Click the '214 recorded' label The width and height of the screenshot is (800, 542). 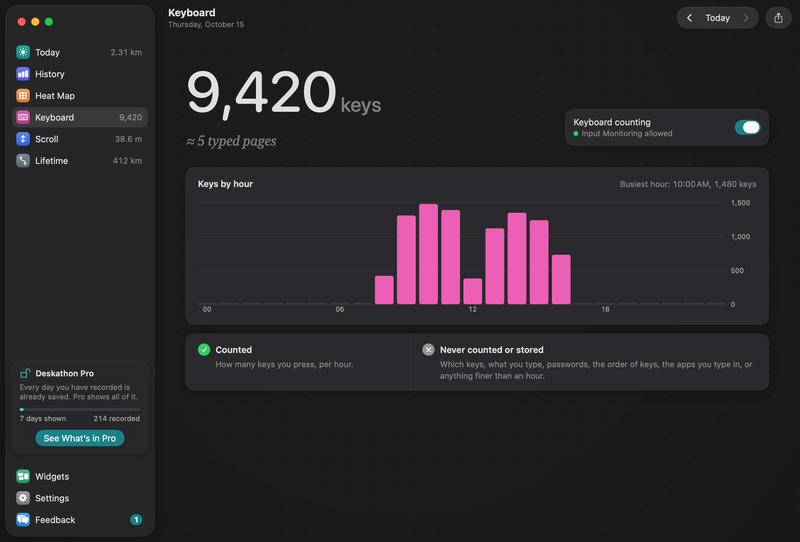tap(116, 418)
